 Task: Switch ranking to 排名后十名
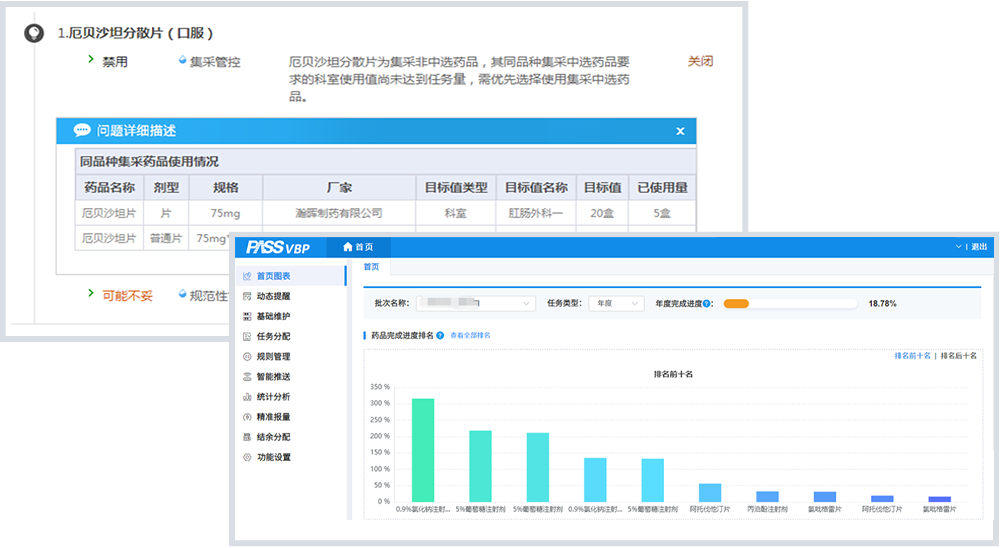958,355
